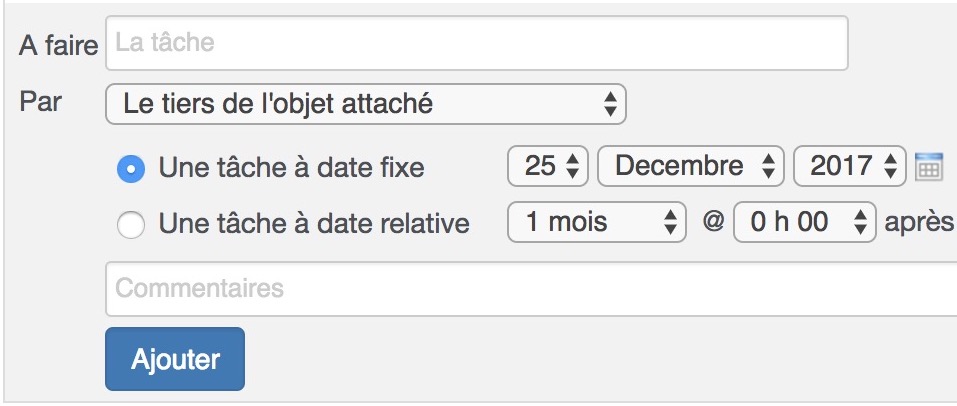Select 'Une tâche à date relative' radio button
This screenshot has width=957, height=406.
131,224
